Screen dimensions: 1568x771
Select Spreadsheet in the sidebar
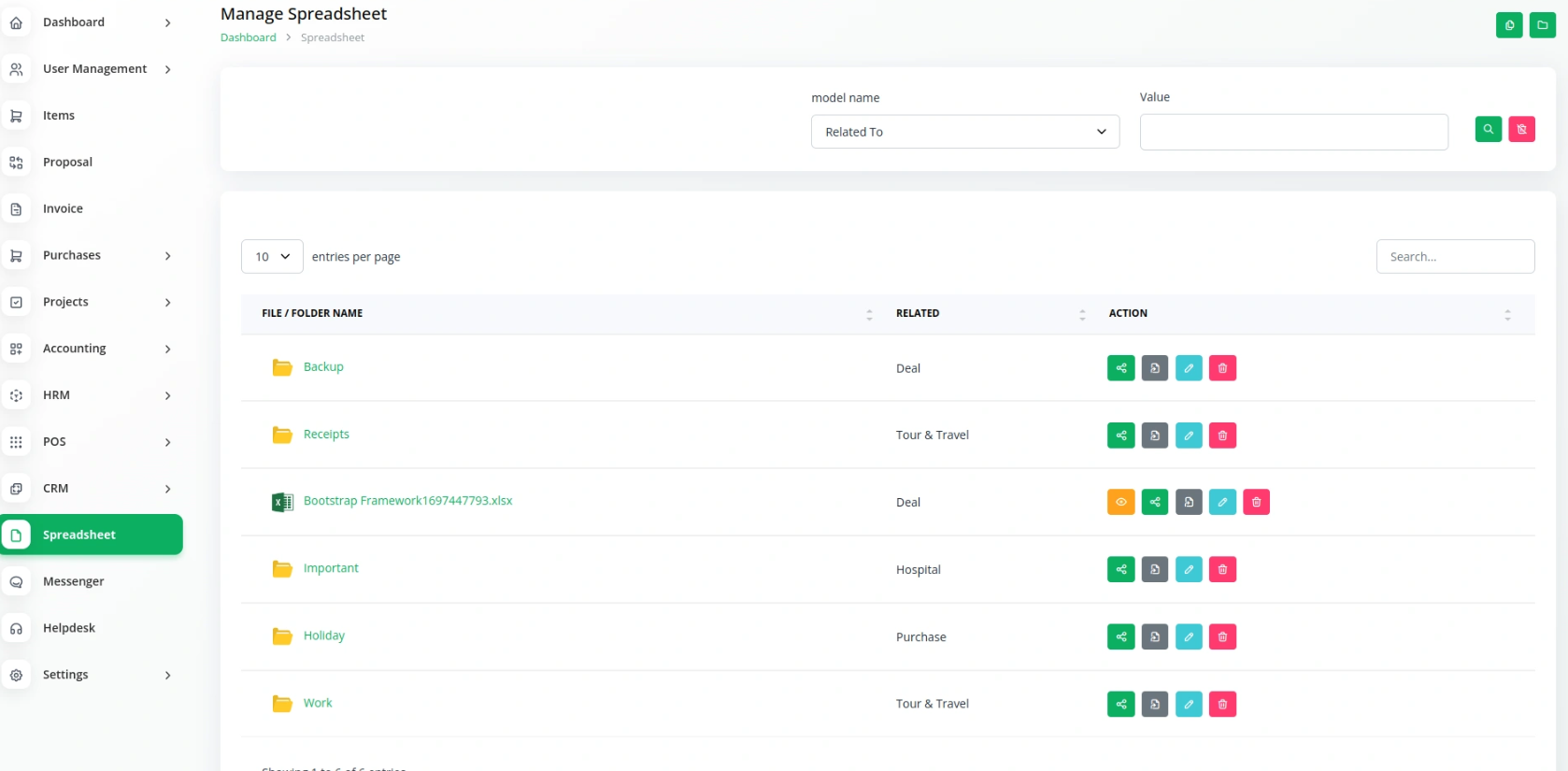click(x=92, y=535)
